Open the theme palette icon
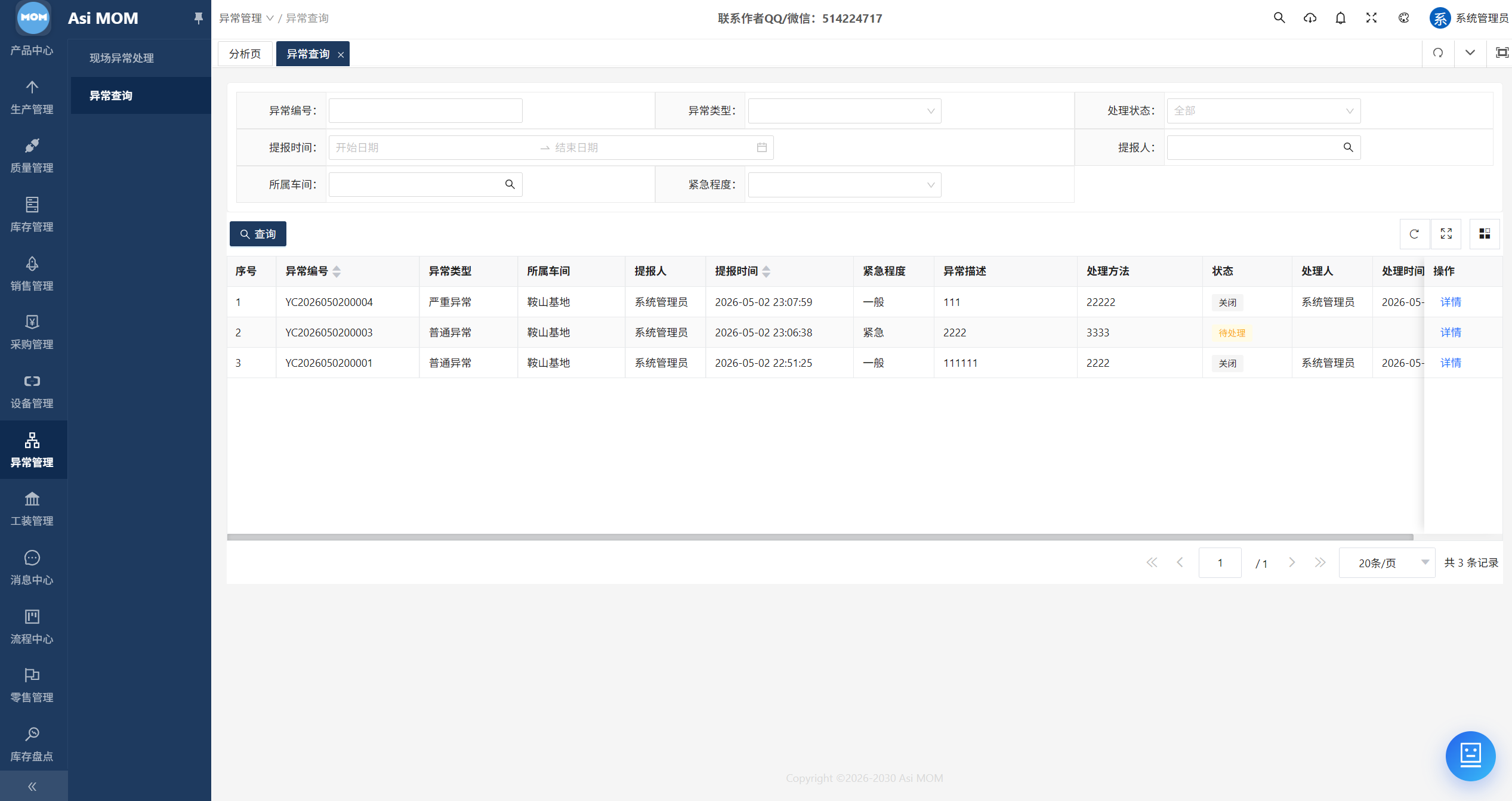The height and width of the screenshot is (801, 1512). point(1403,18)
